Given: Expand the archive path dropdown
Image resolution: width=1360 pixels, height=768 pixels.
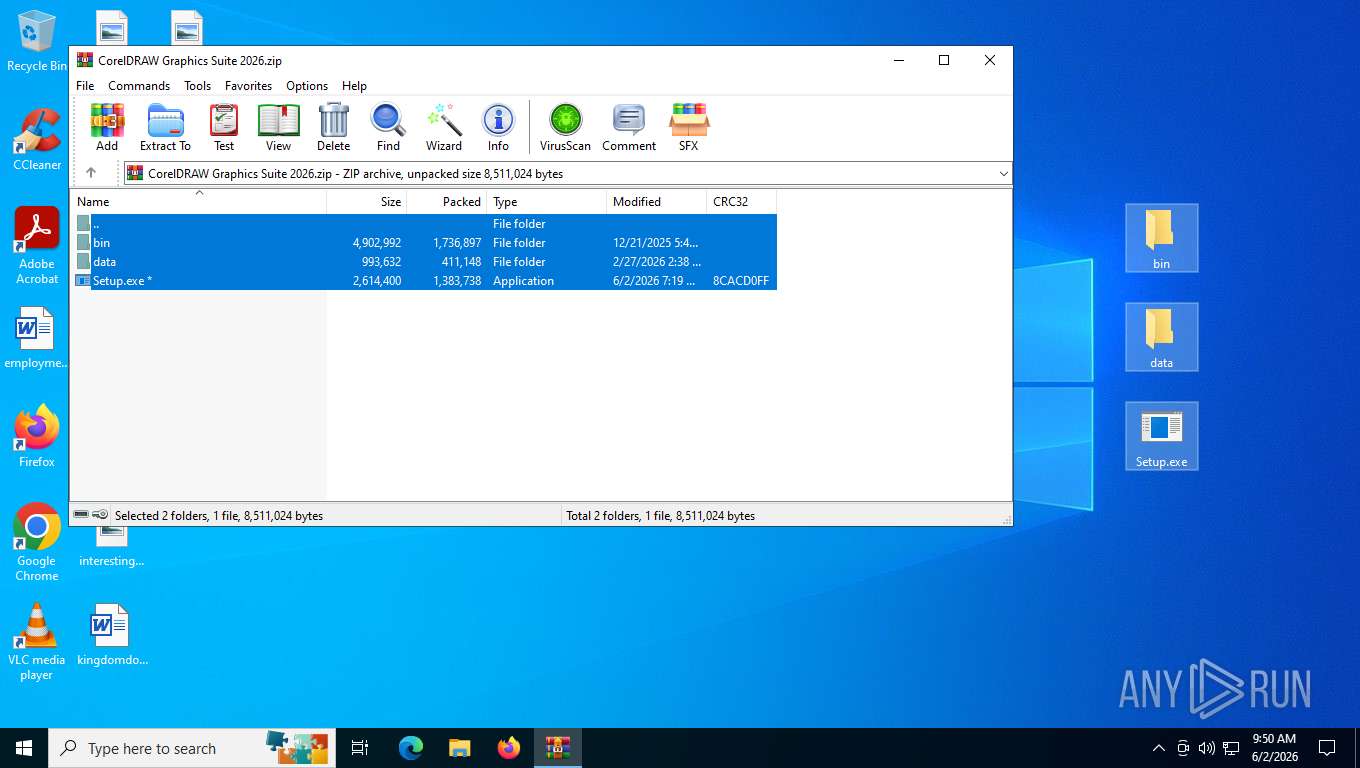Looking at the screenshot, I should pos(1003,174).
